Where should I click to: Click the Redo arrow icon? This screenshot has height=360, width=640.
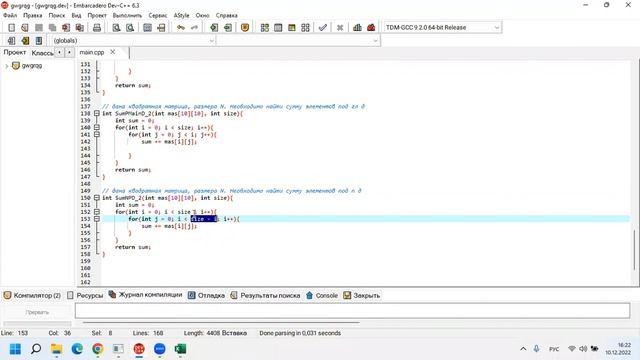[x=194, y=28]
